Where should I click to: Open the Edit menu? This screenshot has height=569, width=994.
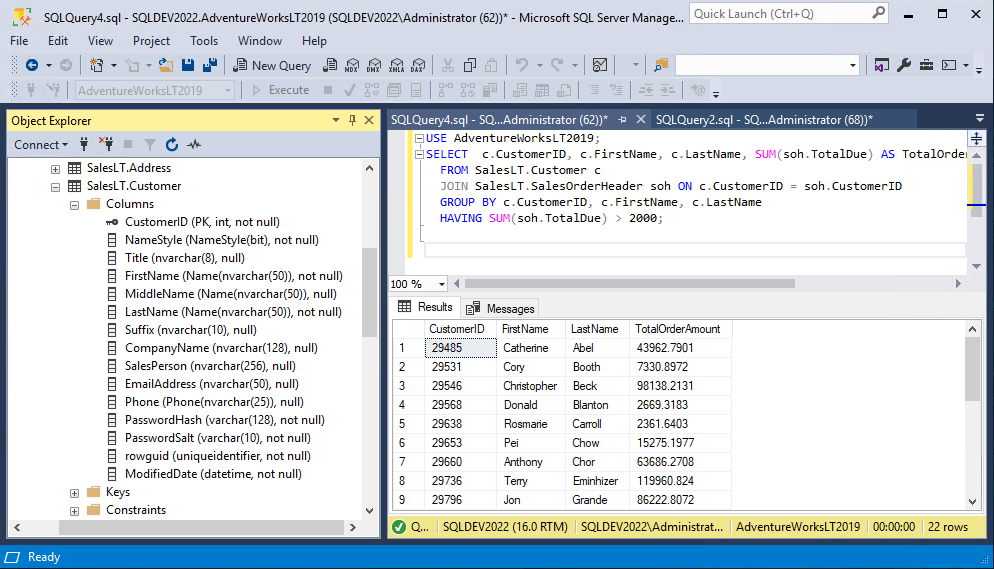point(58,41)
